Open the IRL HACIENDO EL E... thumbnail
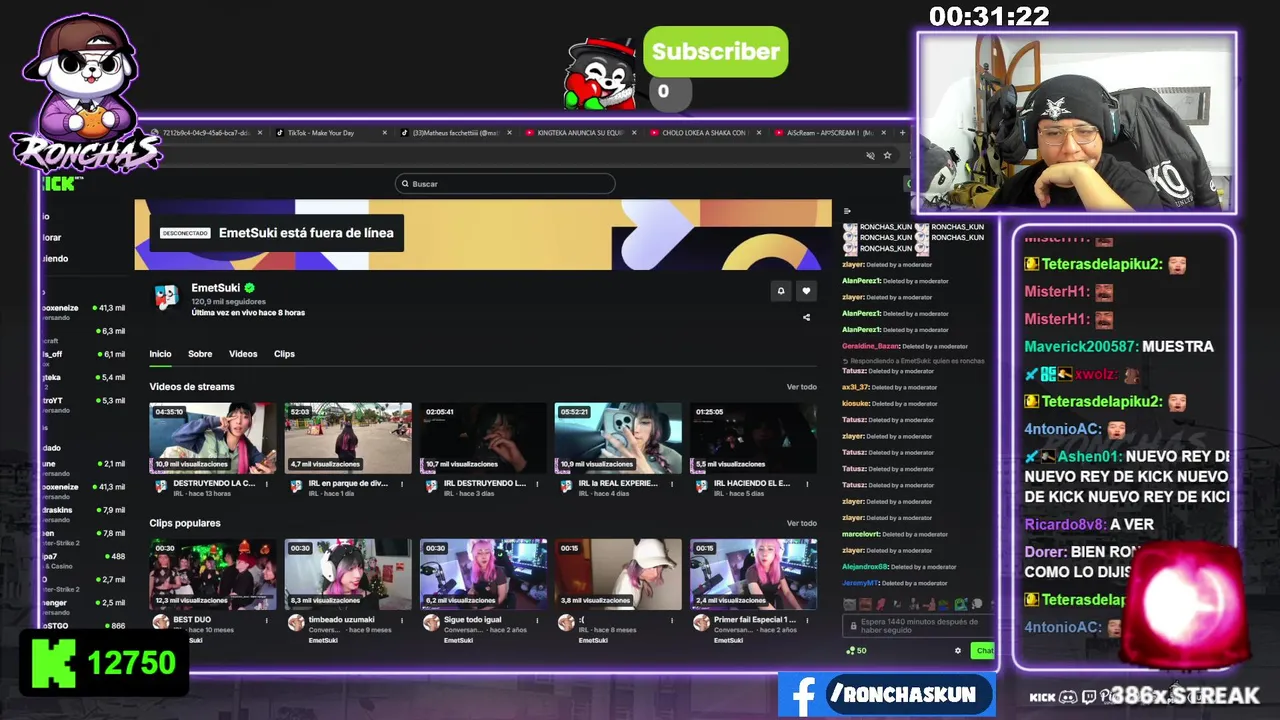This screenshot has width=1280, height=720. pyautogui.click(x=753, y=438)
